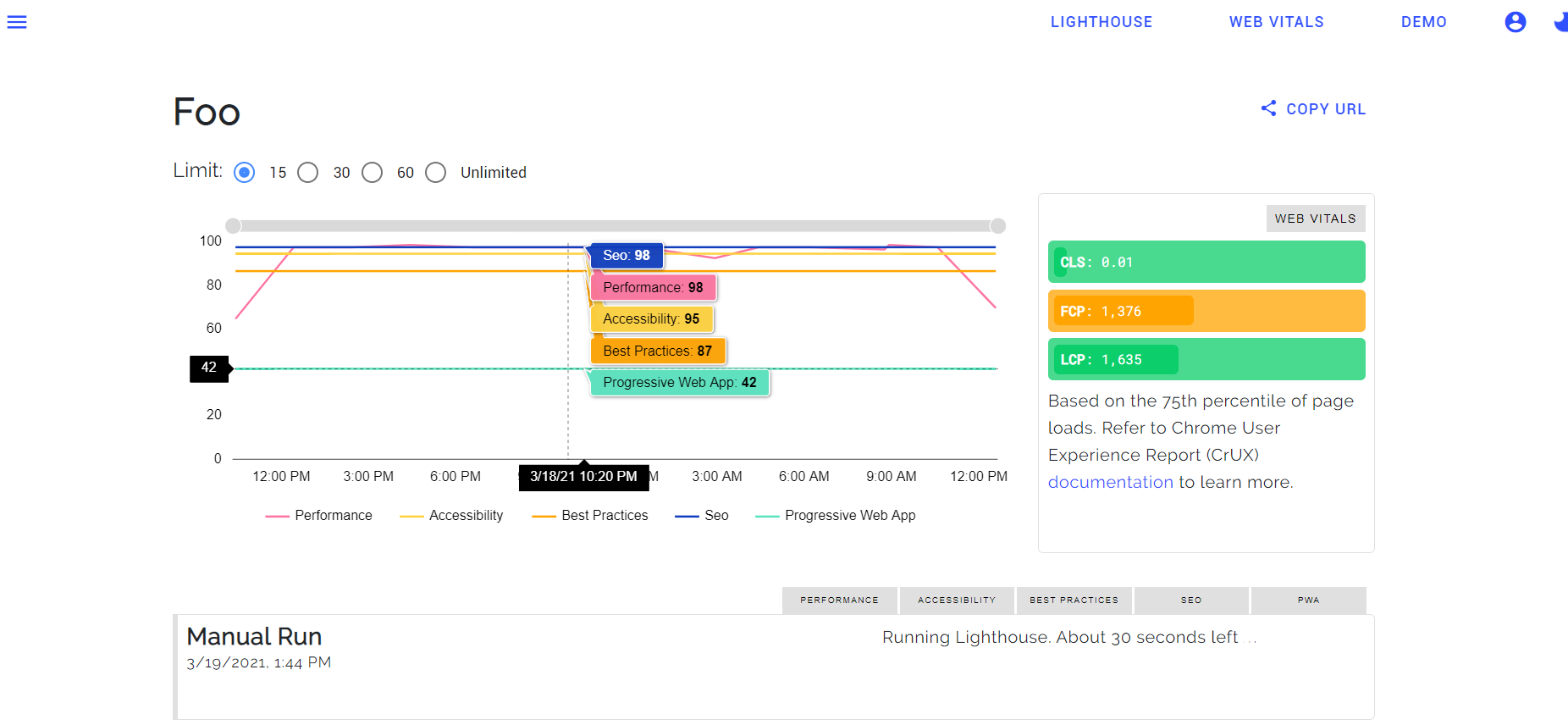This screenshot has height=725, width=1568.
Task: Open the Demo nav link
Action: coord(1423,22)
